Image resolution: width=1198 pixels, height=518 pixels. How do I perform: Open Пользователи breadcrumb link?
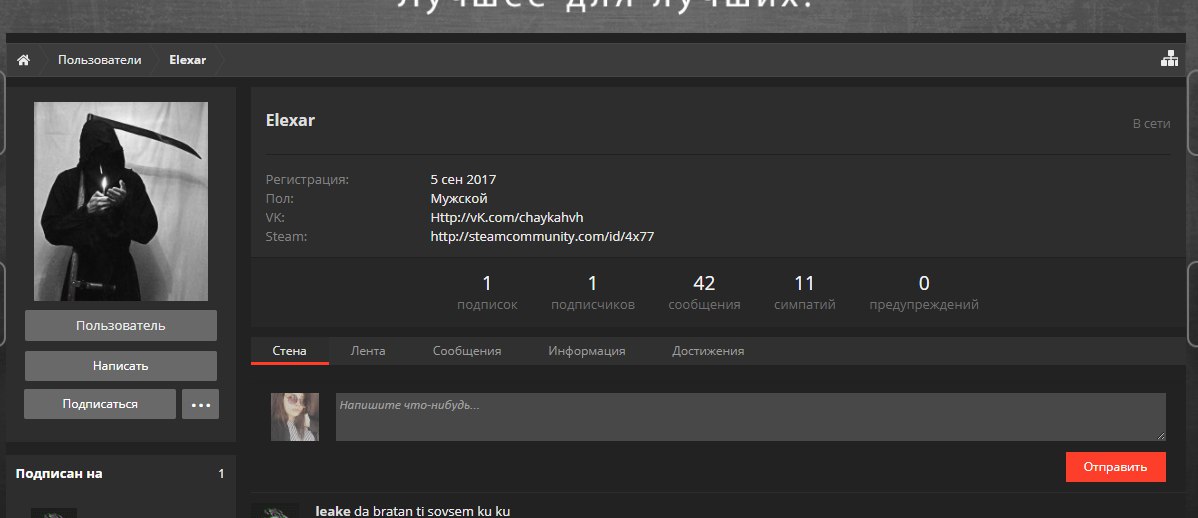tap(99, 60)
